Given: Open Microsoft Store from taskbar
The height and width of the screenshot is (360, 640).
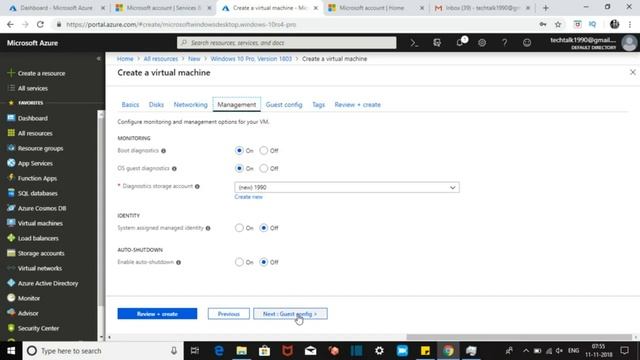Looking at the screenshot, I should pos(264,351).
